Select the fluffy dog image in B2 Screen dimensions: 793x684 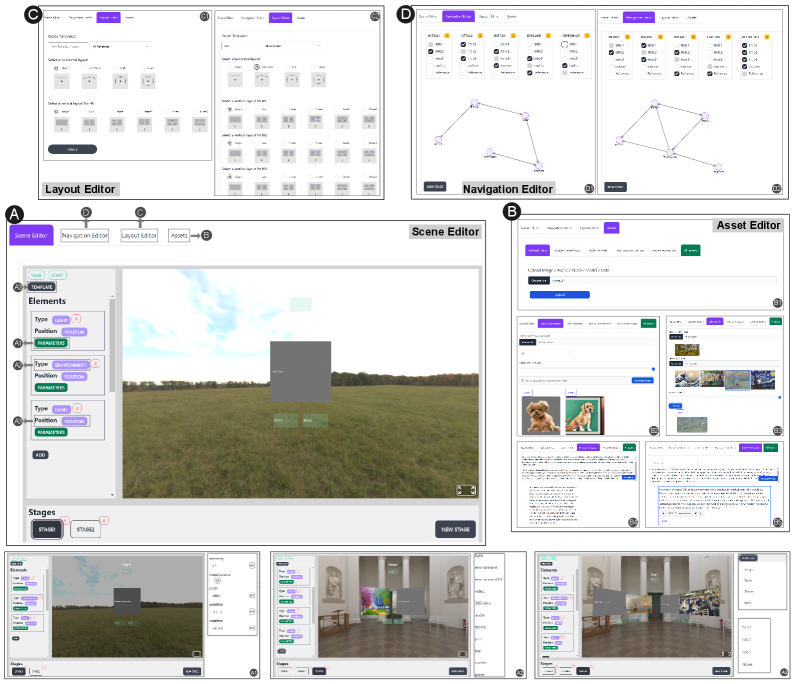click(541, 415)
